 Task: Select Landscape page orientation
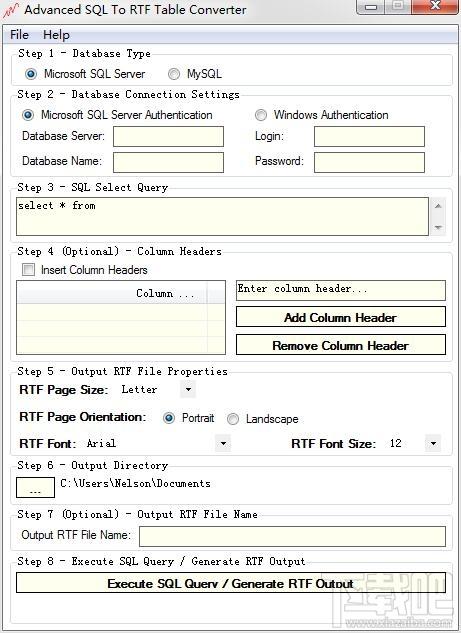click(x=233, y=419)
